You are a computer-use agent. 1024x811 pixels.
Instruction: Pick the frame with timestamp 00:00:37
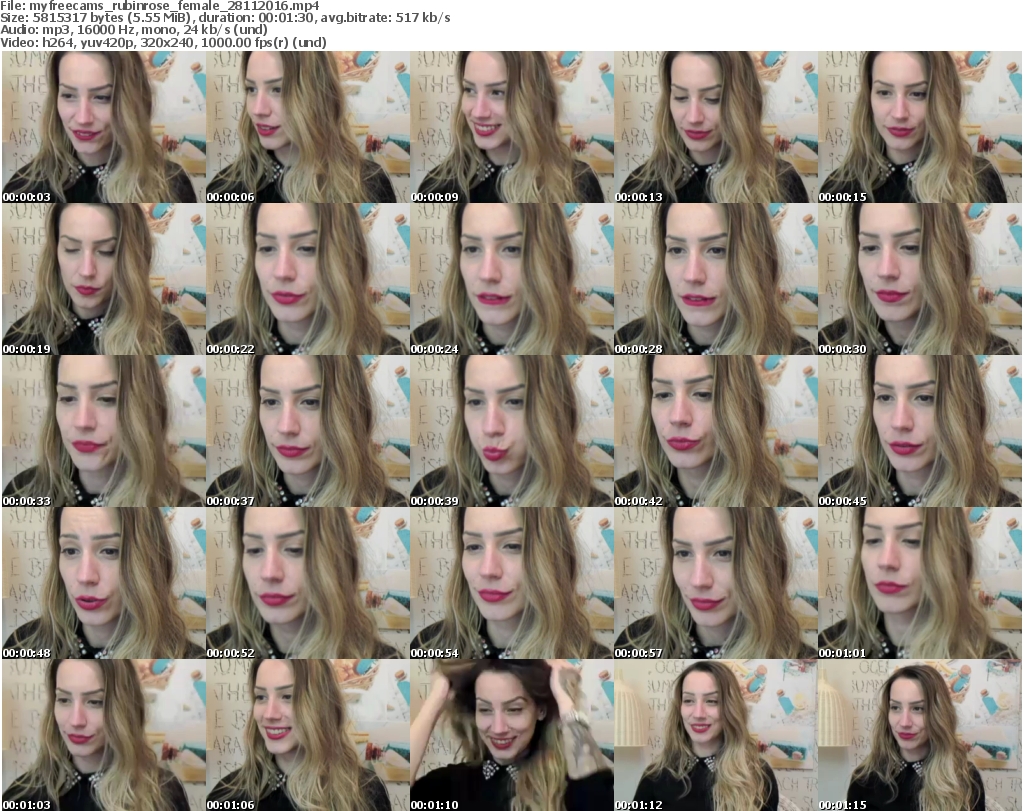click(308, 432)
